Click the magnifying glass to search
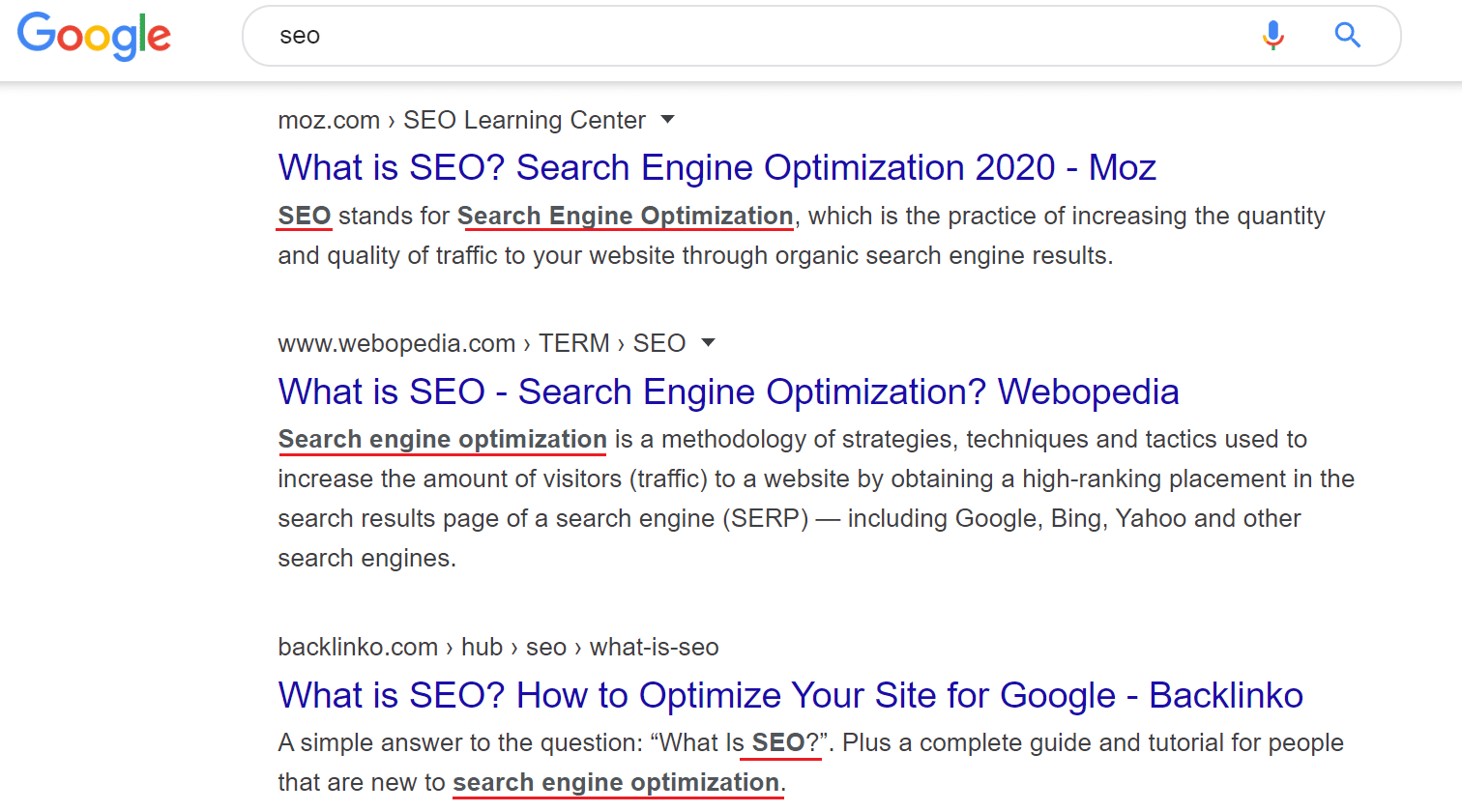This screenshot has width=1462, height=812. click(x=1348, y=35)
